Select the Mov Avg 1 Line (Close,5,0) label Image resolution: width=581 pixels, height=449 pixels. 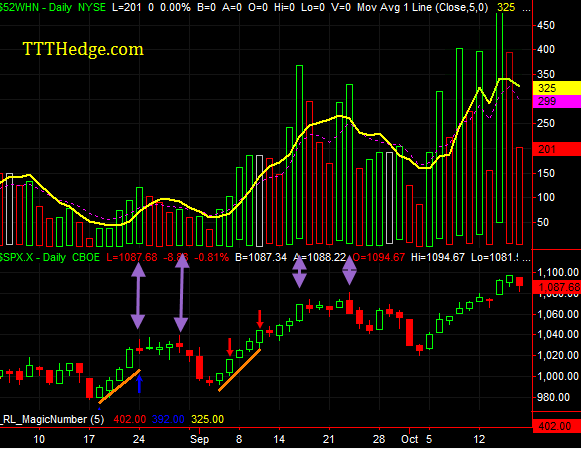[x=422, y=7]
